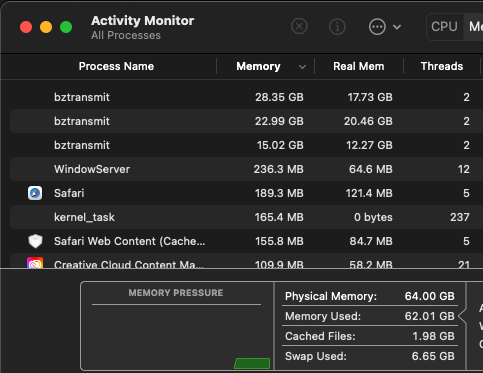Click the All Processes subtitle

click(126, 35)
